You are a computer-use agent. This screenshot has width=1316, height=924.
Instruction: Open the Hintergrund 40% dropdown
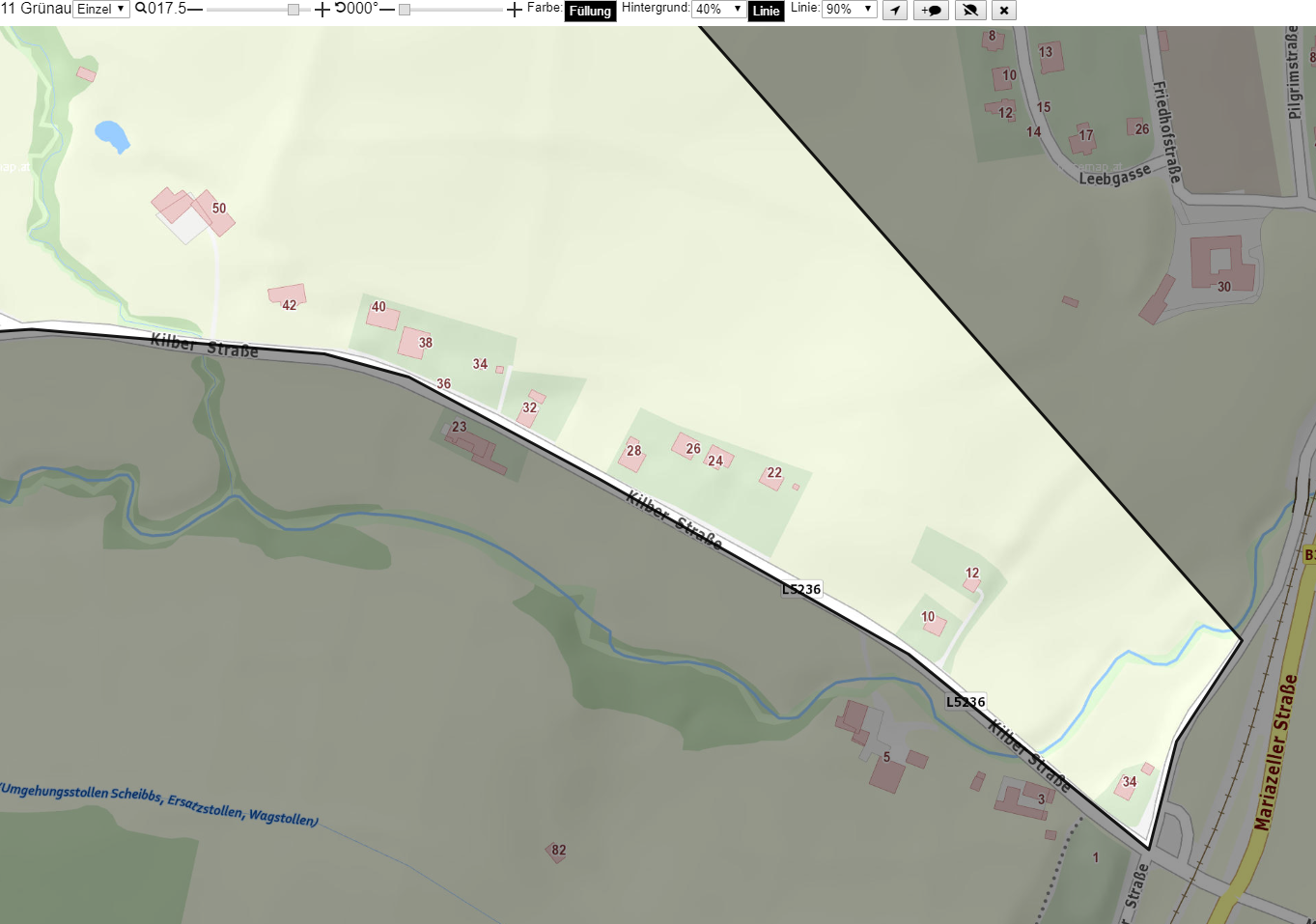tap(718, 9)
